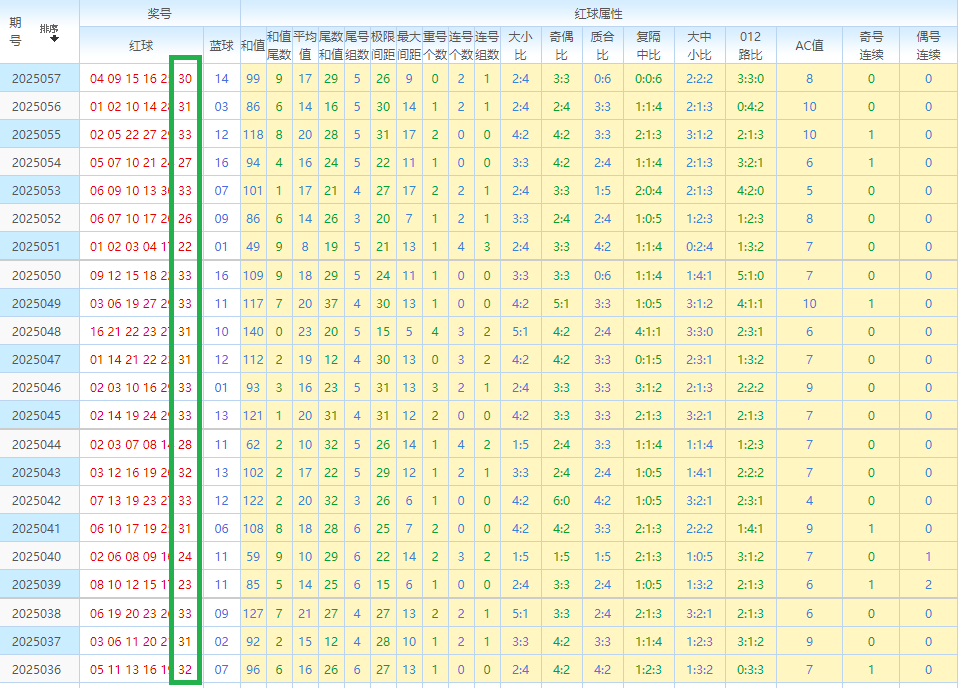
Task: Click the 奇偶比 column header
Action: click(x=561, y=45)
